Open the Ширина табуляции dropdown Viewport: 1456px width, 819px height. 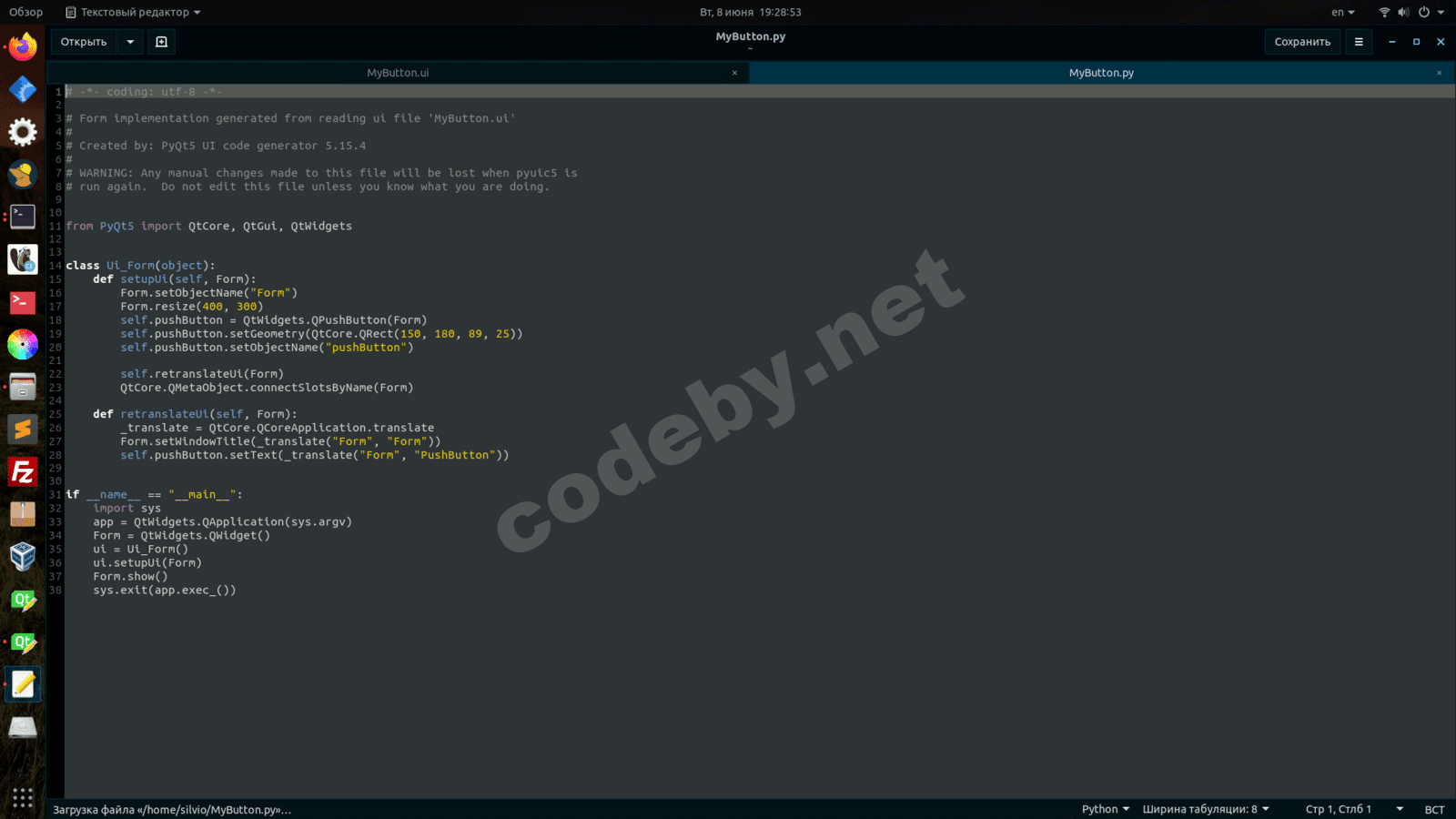1205,809
